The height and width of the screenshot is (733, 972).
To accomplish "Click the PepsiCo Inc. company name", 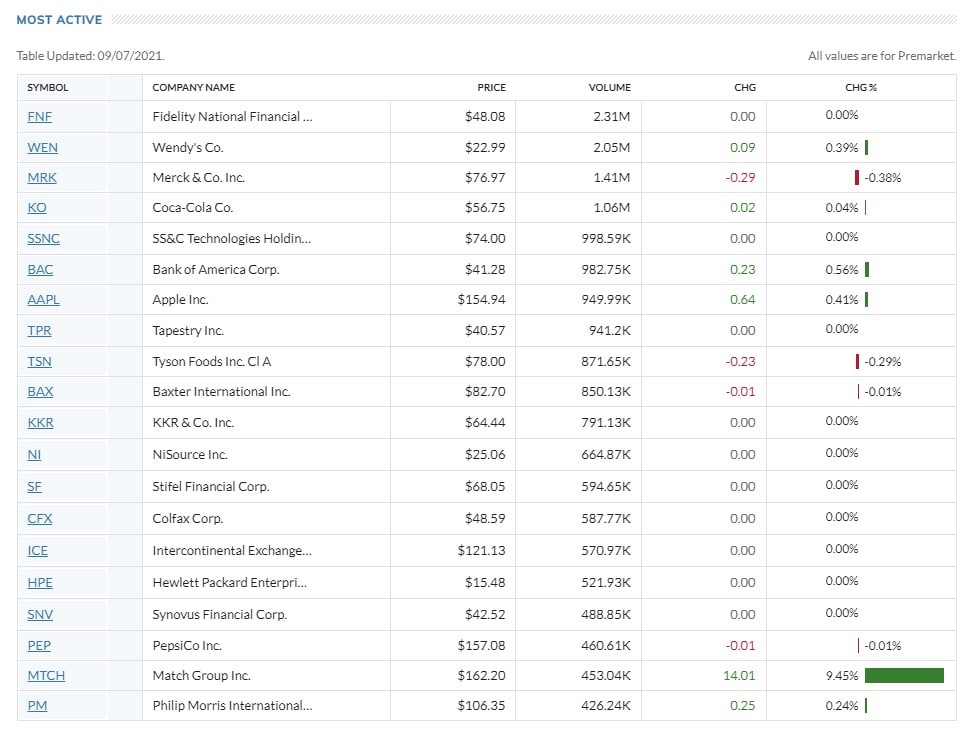I will (187, 646).
